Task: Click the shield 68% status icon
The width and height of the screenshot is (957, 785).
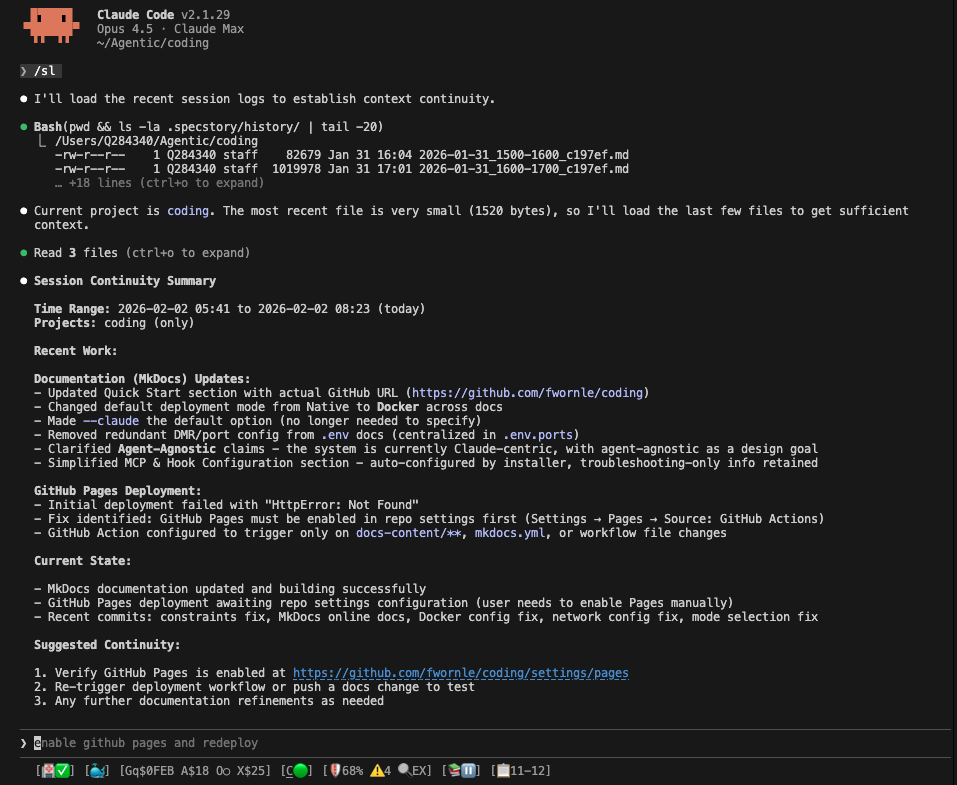Action: tap(345, 771)
